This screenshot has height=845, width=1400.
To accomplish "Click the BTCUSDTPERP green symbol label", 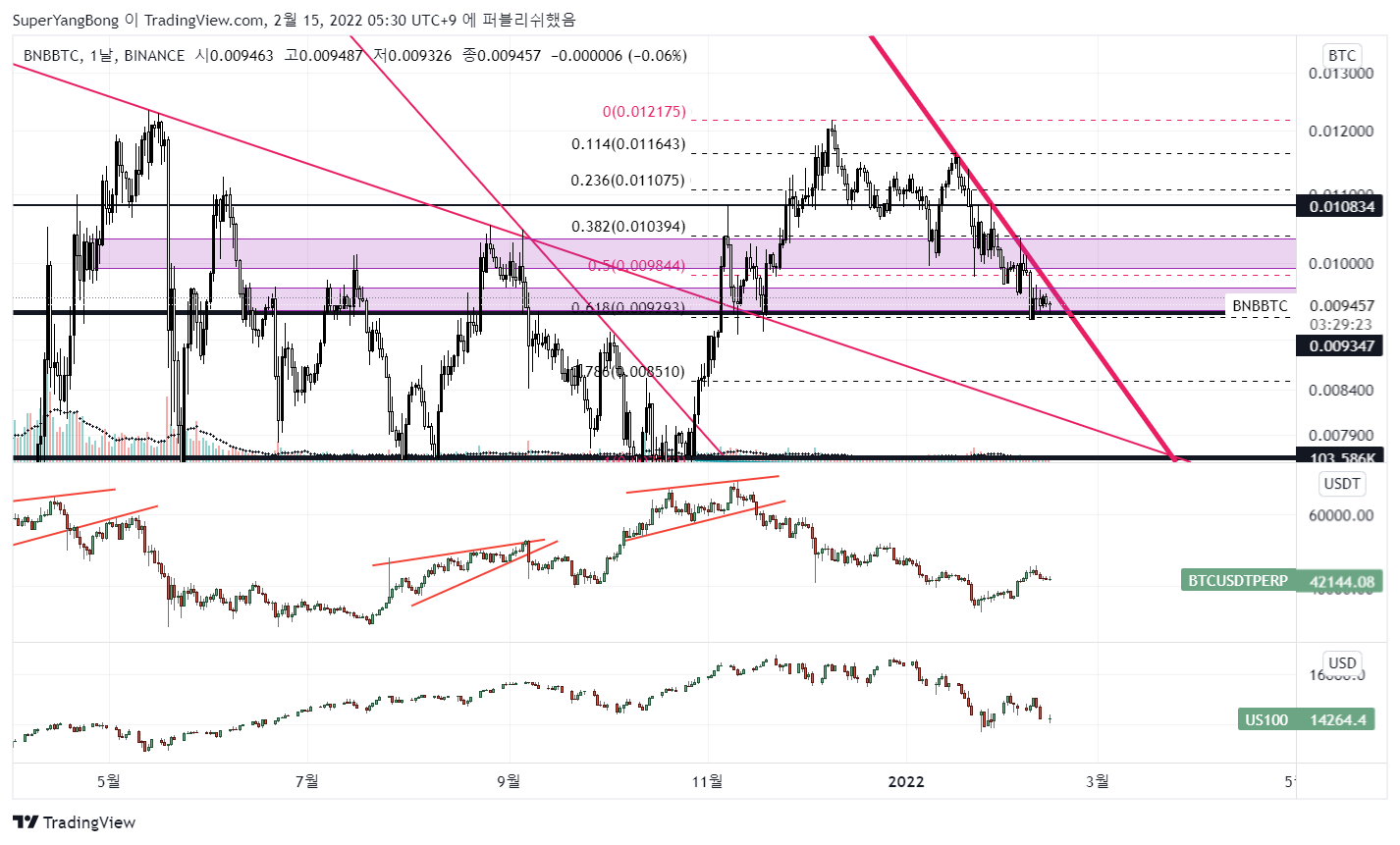I will (x=1238, y=581).
